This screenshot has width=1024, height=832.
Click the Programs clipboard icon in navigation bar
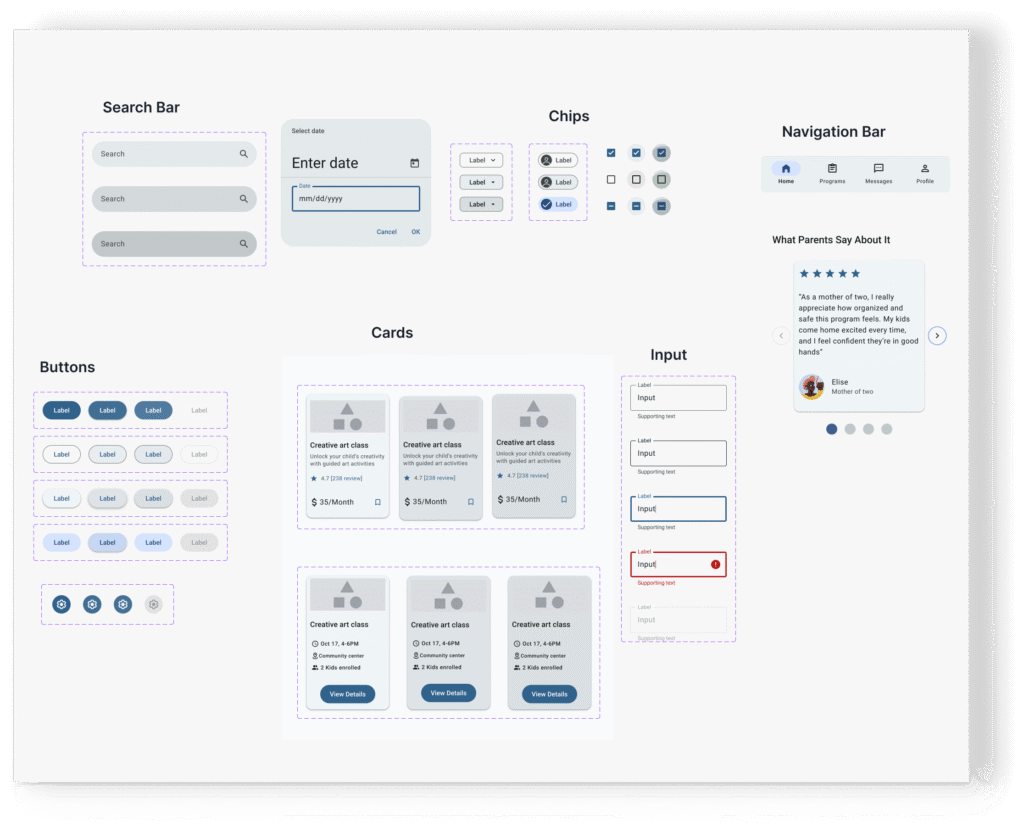pyautogui.click(x=832, y=169)
